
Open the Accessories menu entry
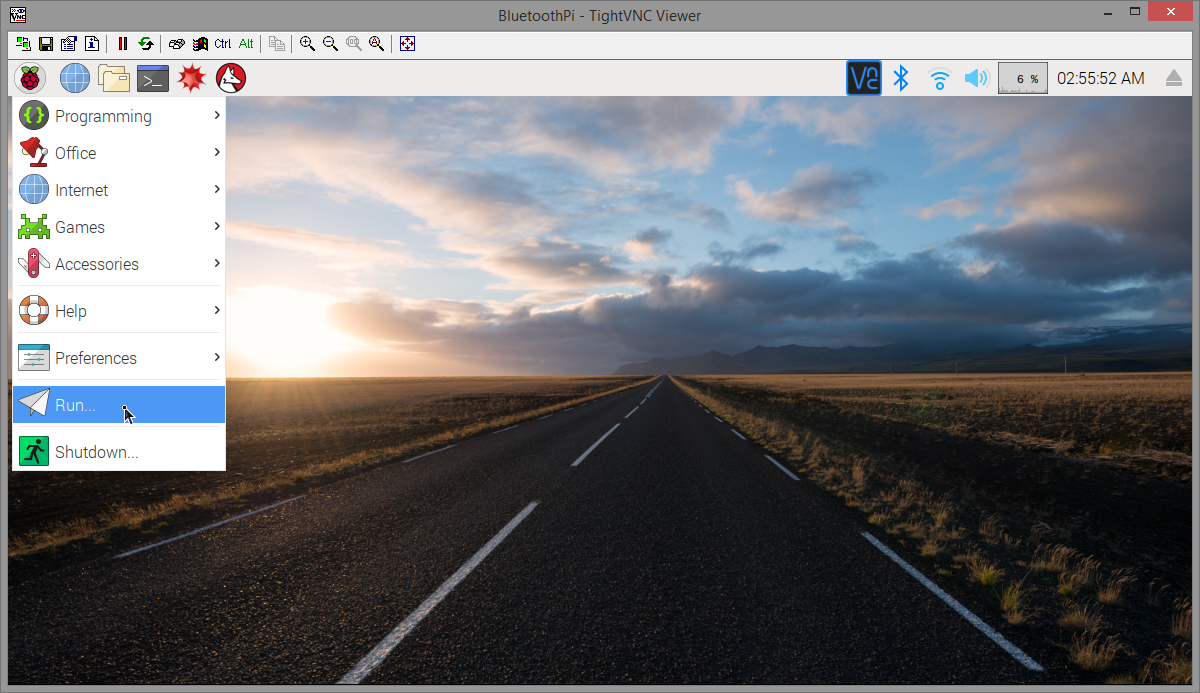point(119,264)
